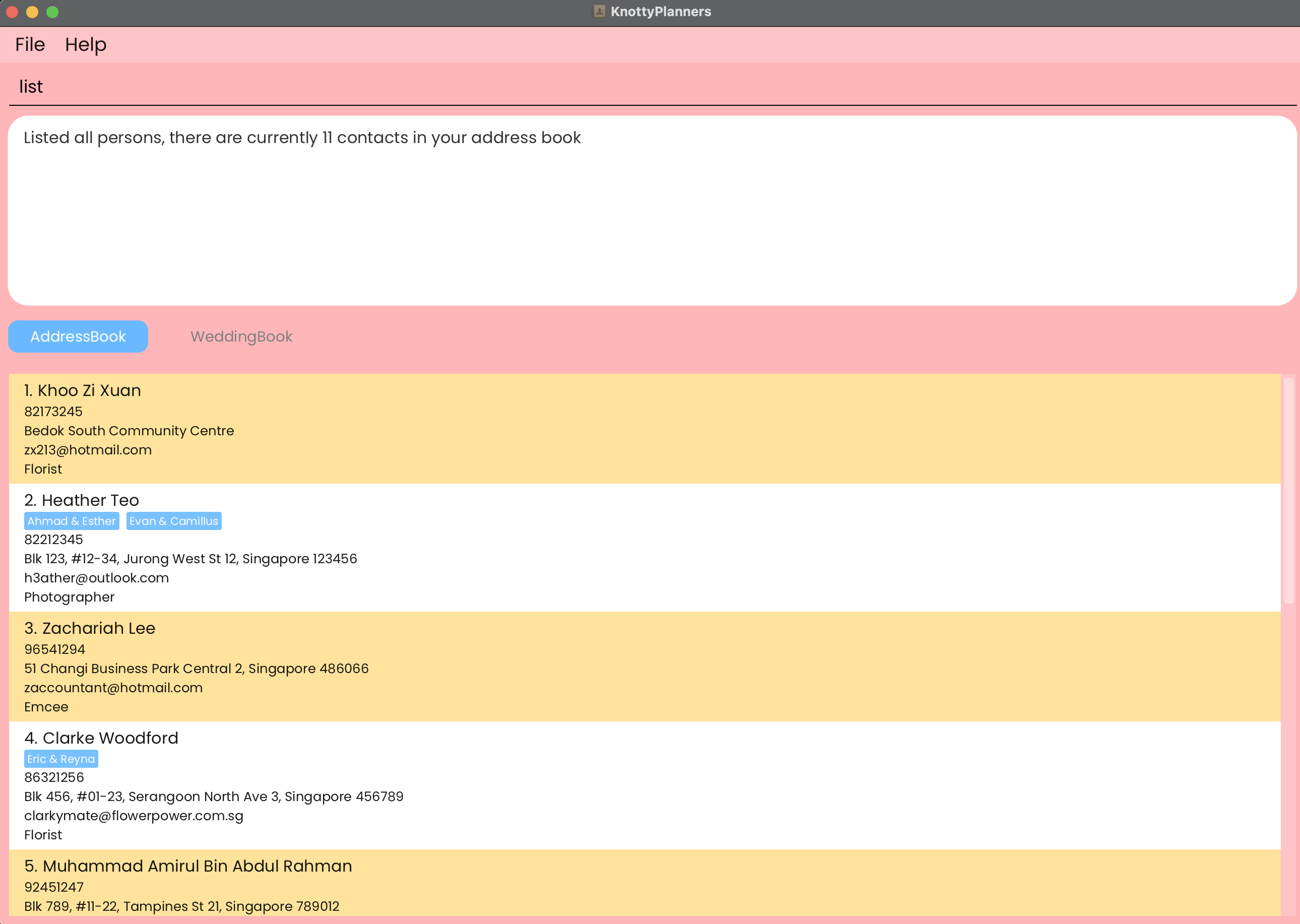This screenshot has height=924, width=1300.
Task: Click email h3ather@outlook.com in Heather's card
Action: tap(96, 578)
